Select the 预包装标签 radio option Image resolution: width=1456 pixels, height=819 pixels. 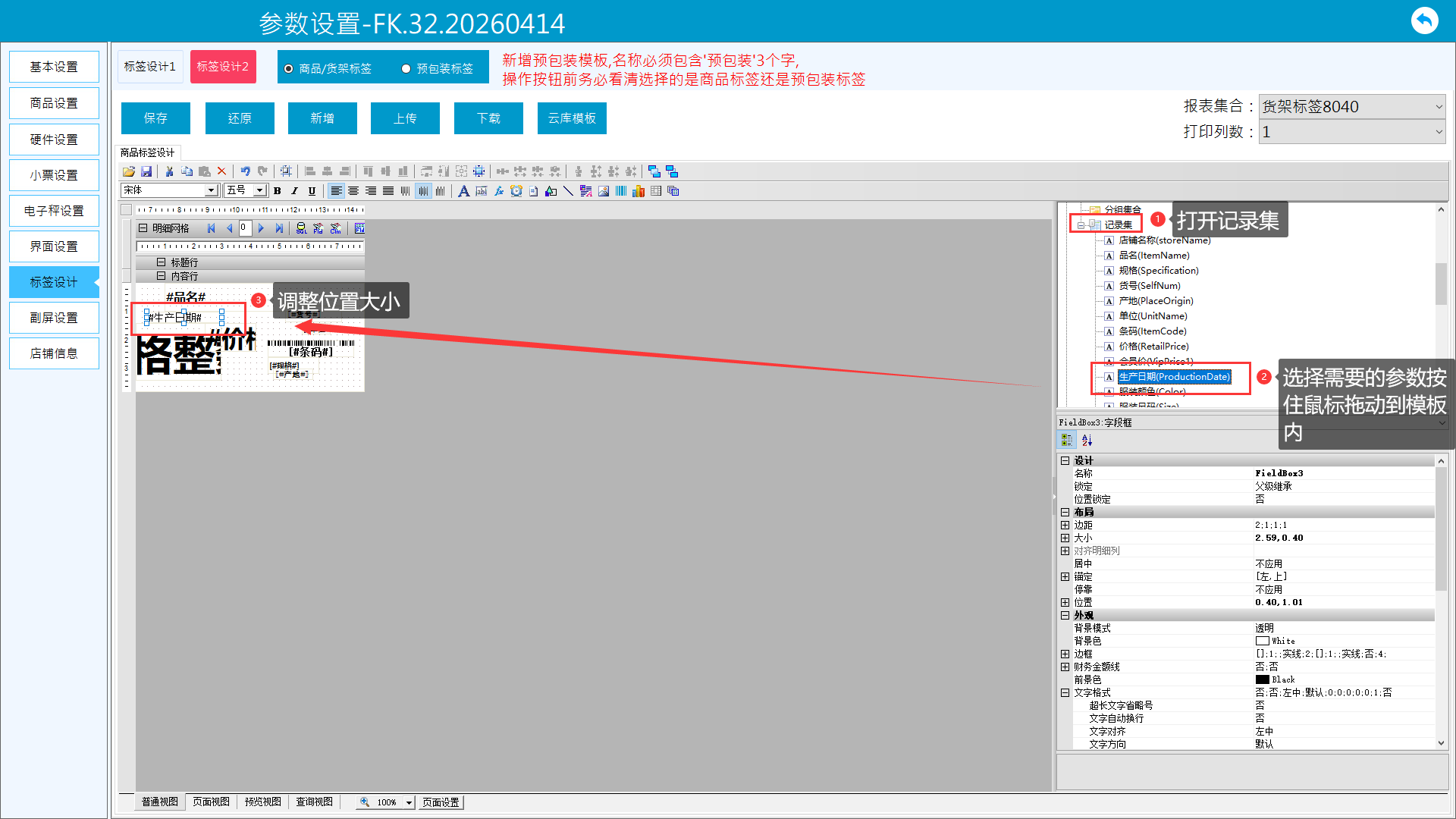click(406, 69)
